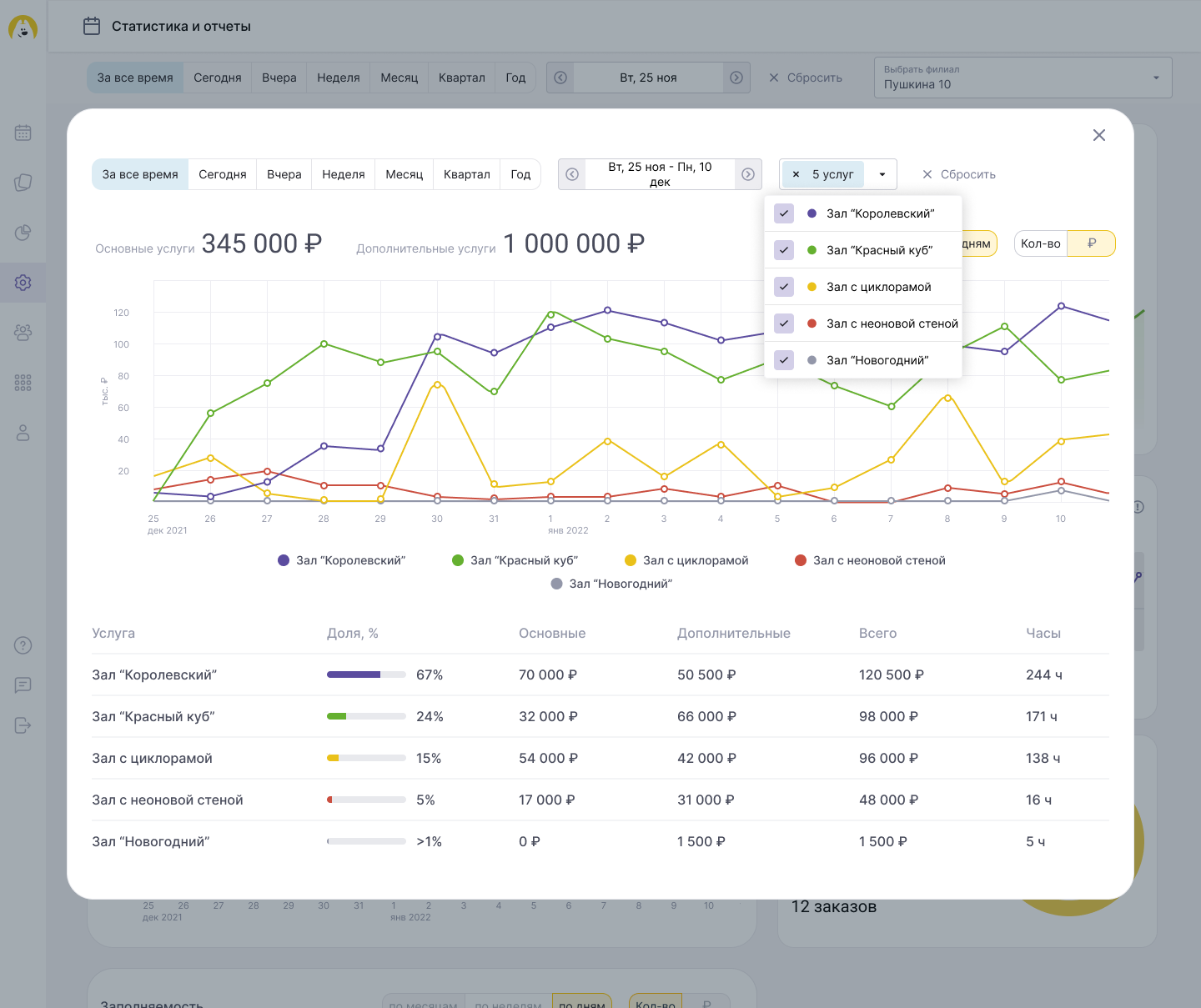Collapse the 5 услуг dropdown arrow

click(x=882, y=174)
